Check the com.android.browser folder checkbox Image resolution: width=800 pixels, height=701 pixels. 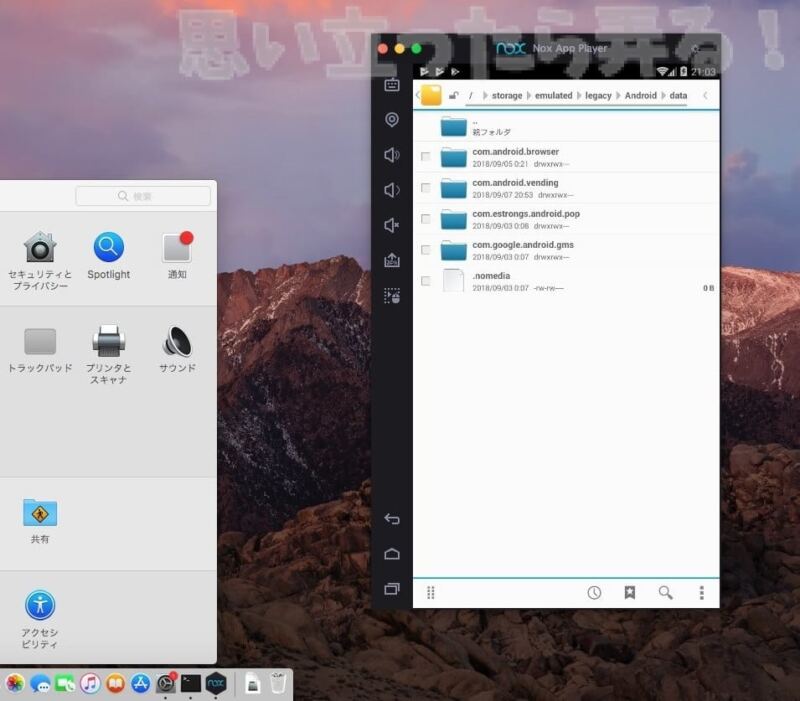point(426,157)
